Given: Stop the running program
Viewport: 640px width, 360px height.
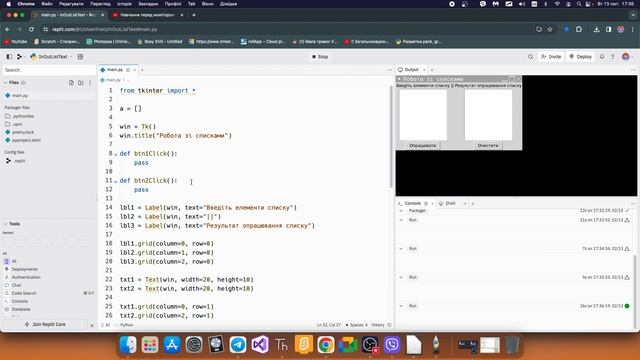Looking at the screenshot, I should click(320, 57).
